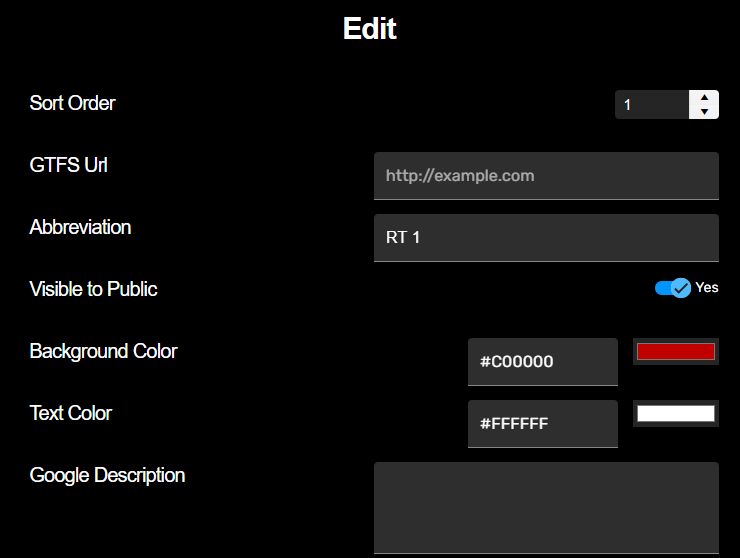Focus the GTFS Url input box
The width and height of the screenshot is (740, 558).
pos(546,176)
